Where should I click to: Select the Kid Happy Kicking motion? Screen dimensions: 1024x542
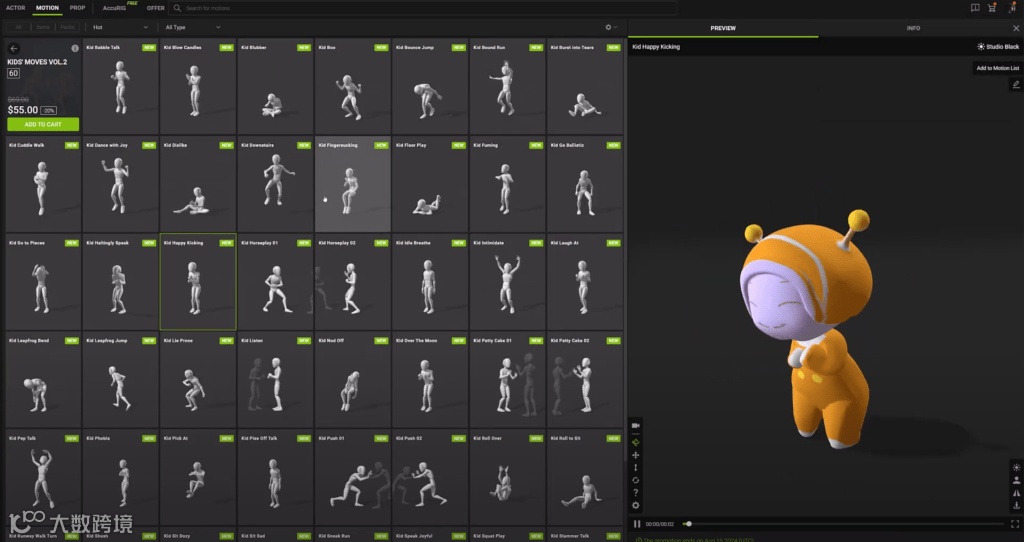(198, 282)
